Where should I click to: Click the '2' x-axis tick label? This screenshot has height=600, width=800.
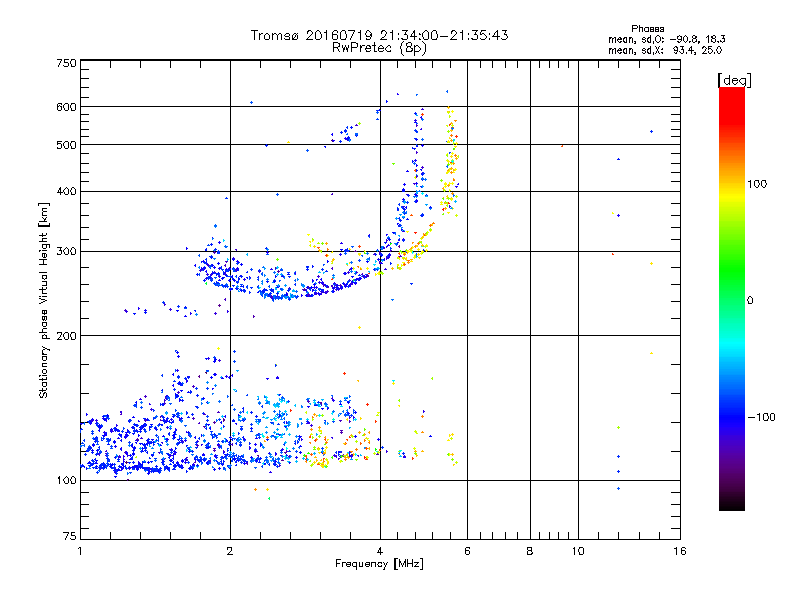pos(230,551)
